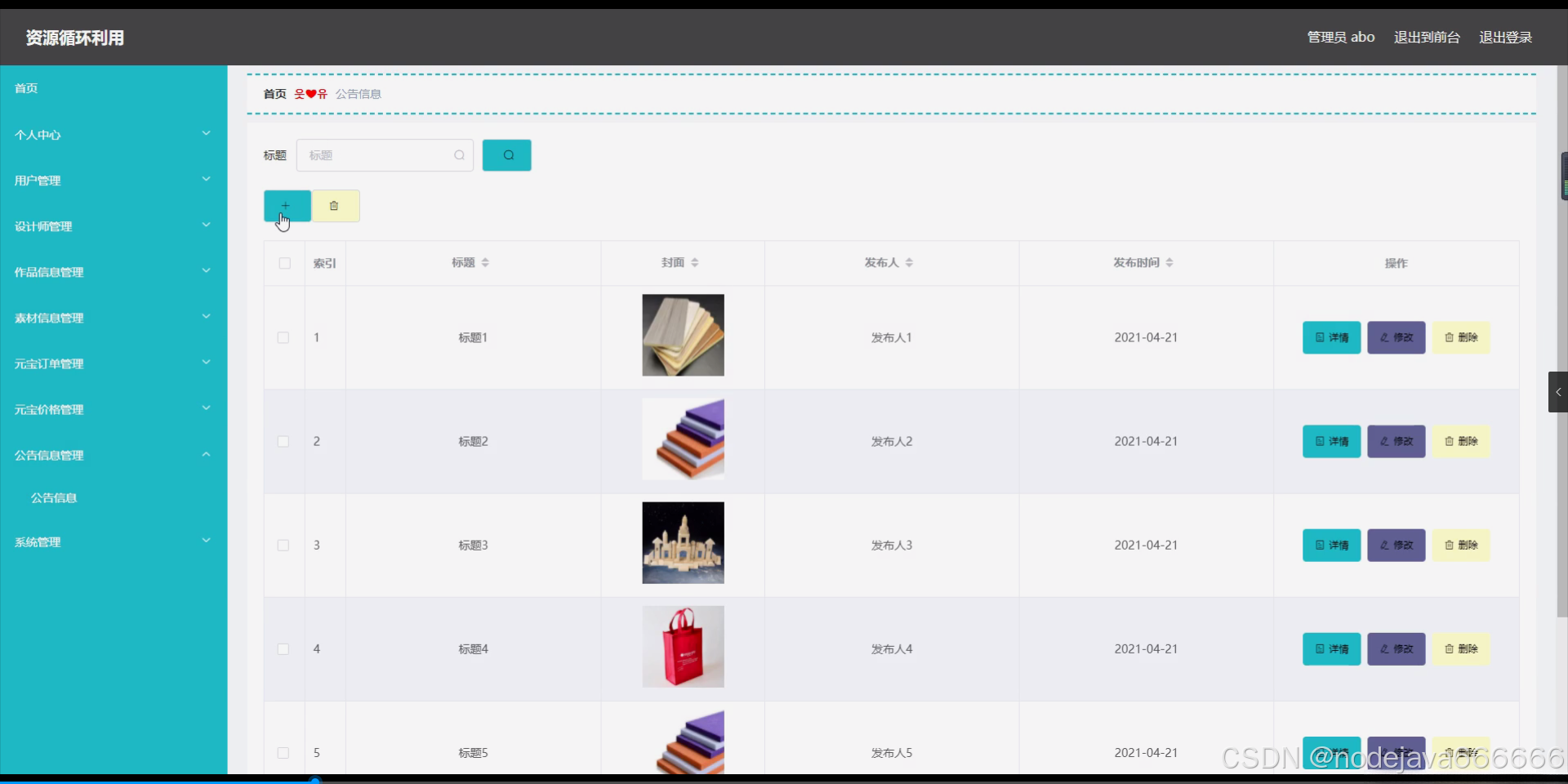Open 详情 for row 标题3

pyautogui.click(x=1331, y=545)
